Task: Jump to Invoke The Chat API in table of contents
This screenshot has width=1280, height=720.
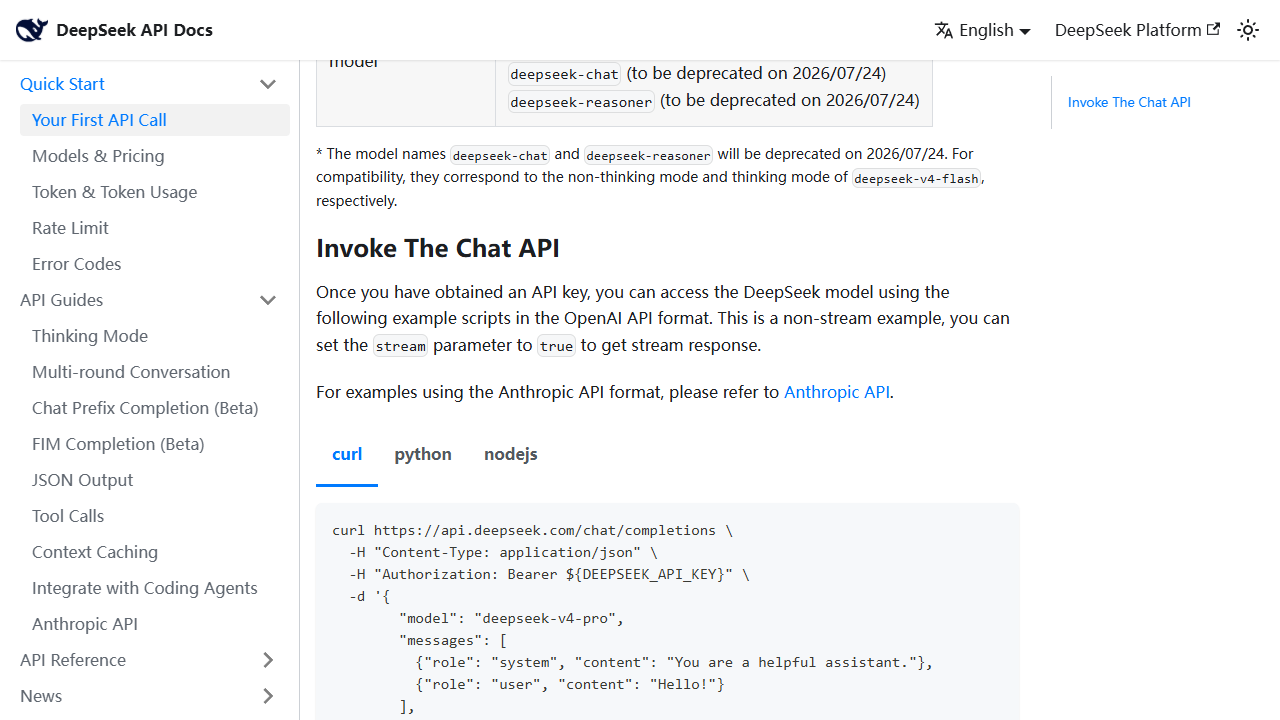Action: click(1129, 102)
